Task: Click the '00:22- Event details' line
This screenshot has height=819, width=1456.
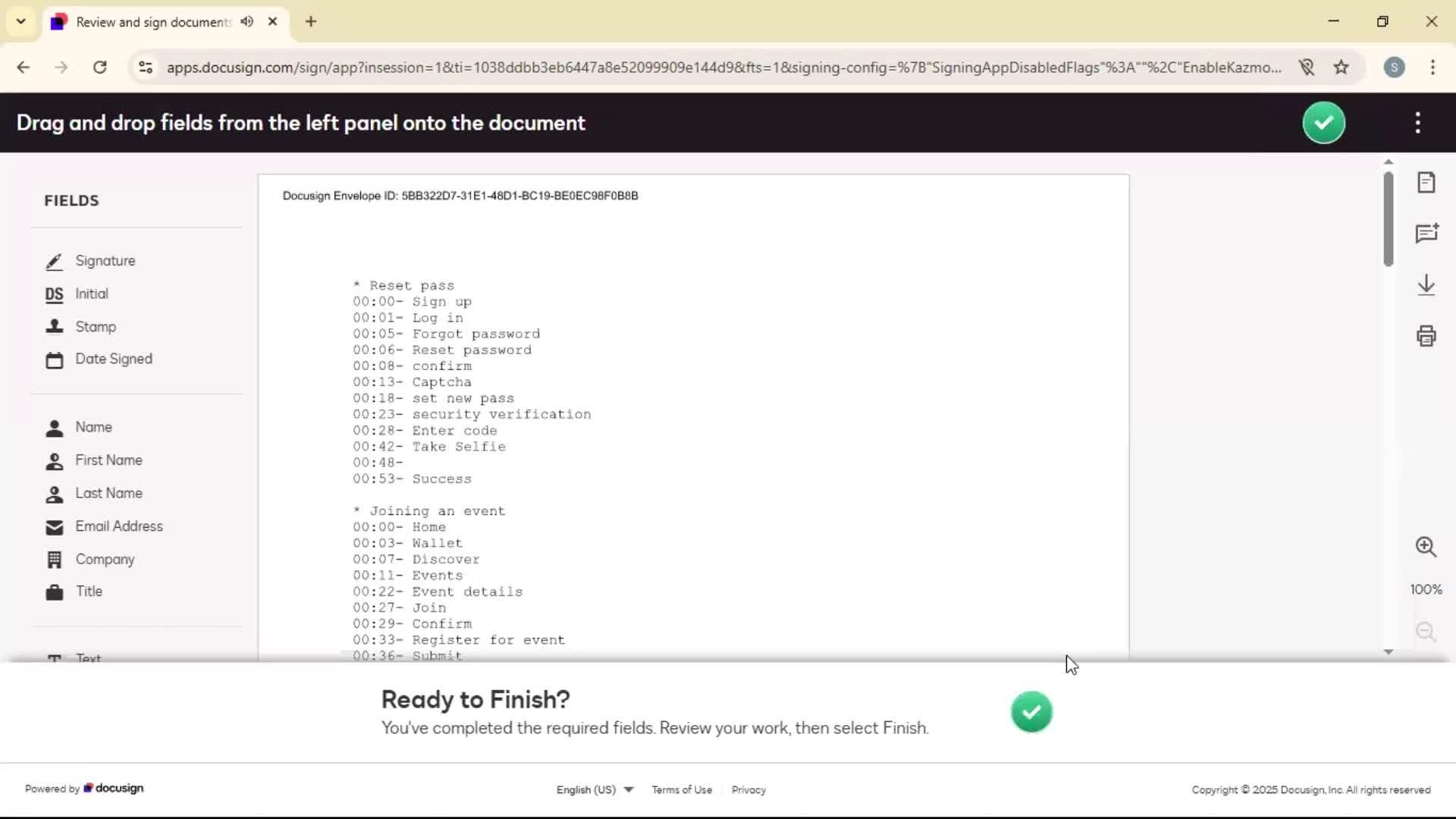Action: click(438, 592)
